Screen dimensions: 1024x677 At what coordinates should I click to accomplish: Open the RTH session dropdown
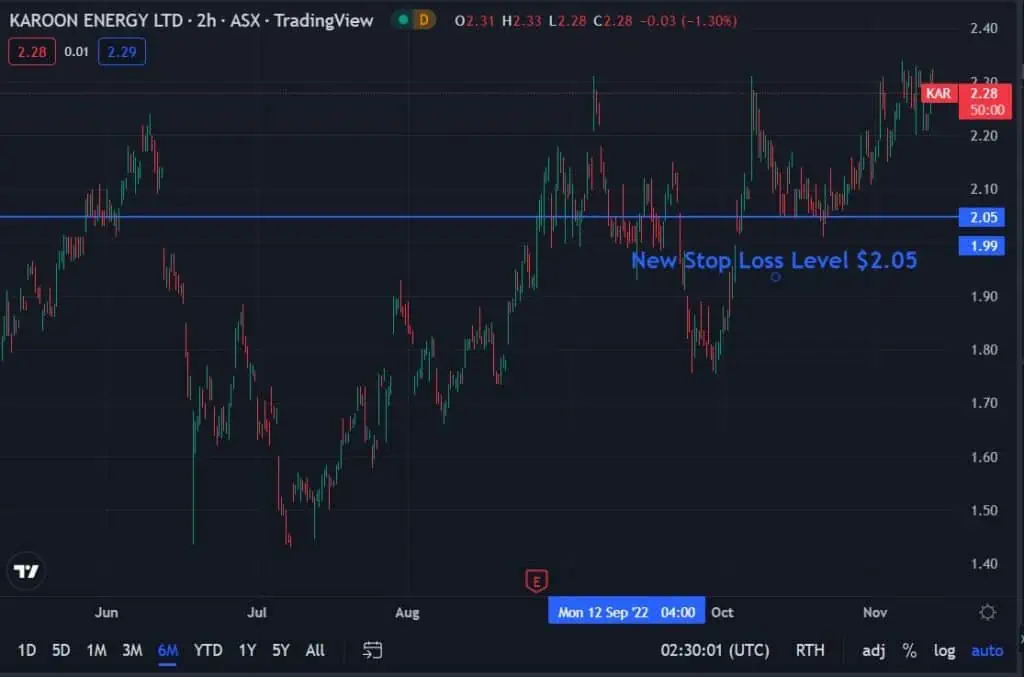[x=810, y=650]
